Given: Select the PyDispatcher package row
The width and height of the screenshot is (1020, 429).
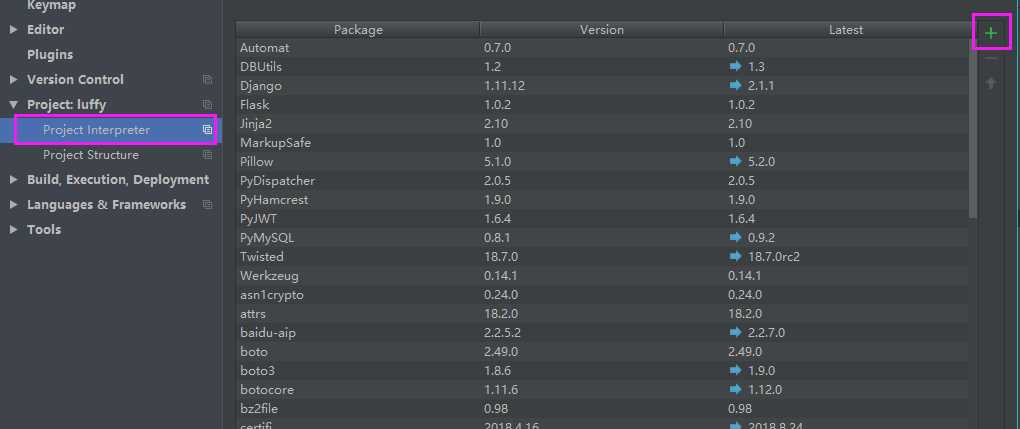Looking at the screenshot, I should point(602,180).
